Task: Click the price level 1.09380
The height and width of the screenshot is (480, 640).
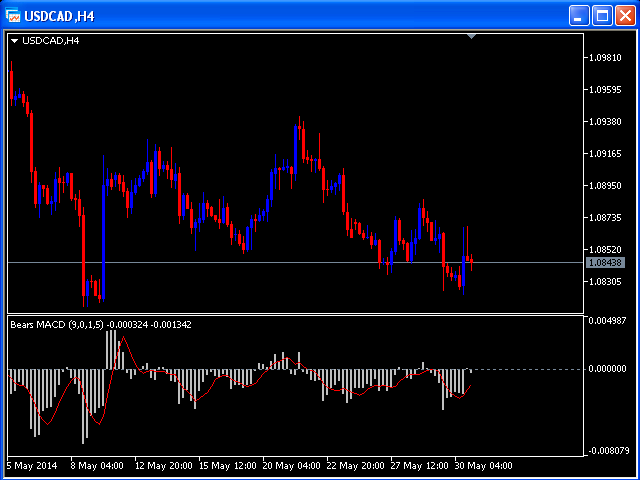Action: (x=605, y=122)
